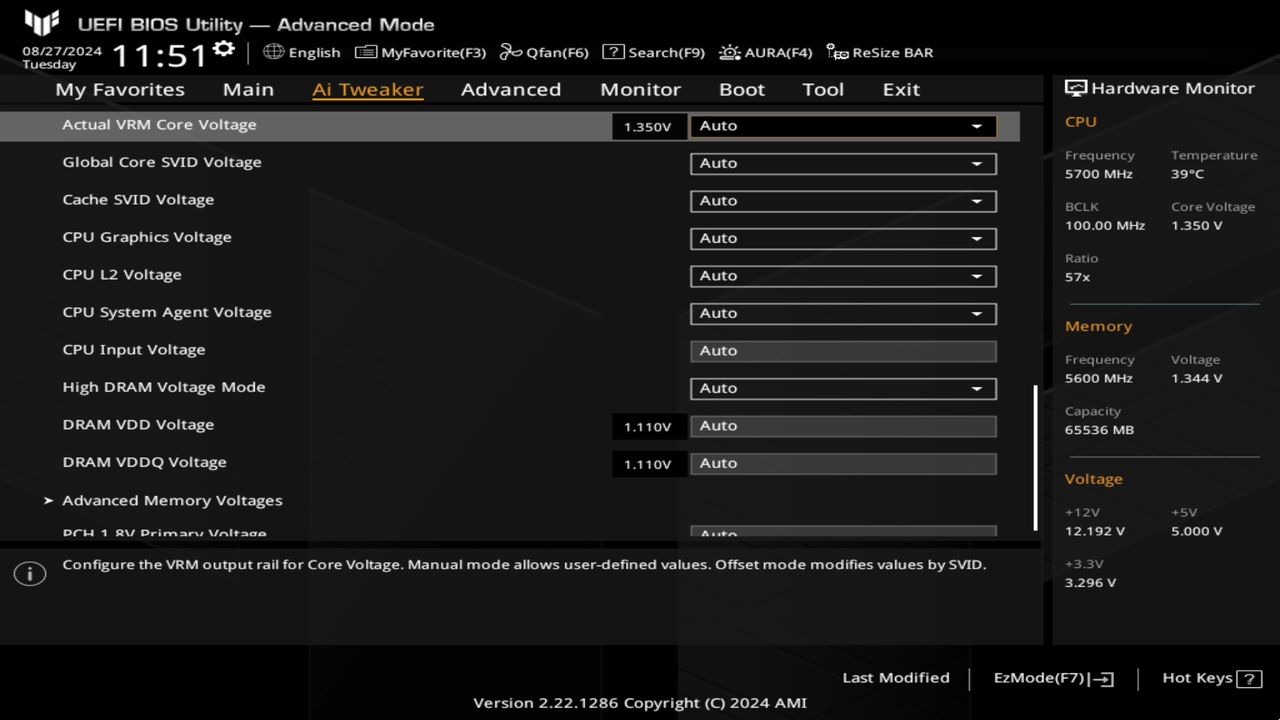Click the info icon beside the help text
The height and width of the screenshot is (720, 1280).
click(30, 574)
